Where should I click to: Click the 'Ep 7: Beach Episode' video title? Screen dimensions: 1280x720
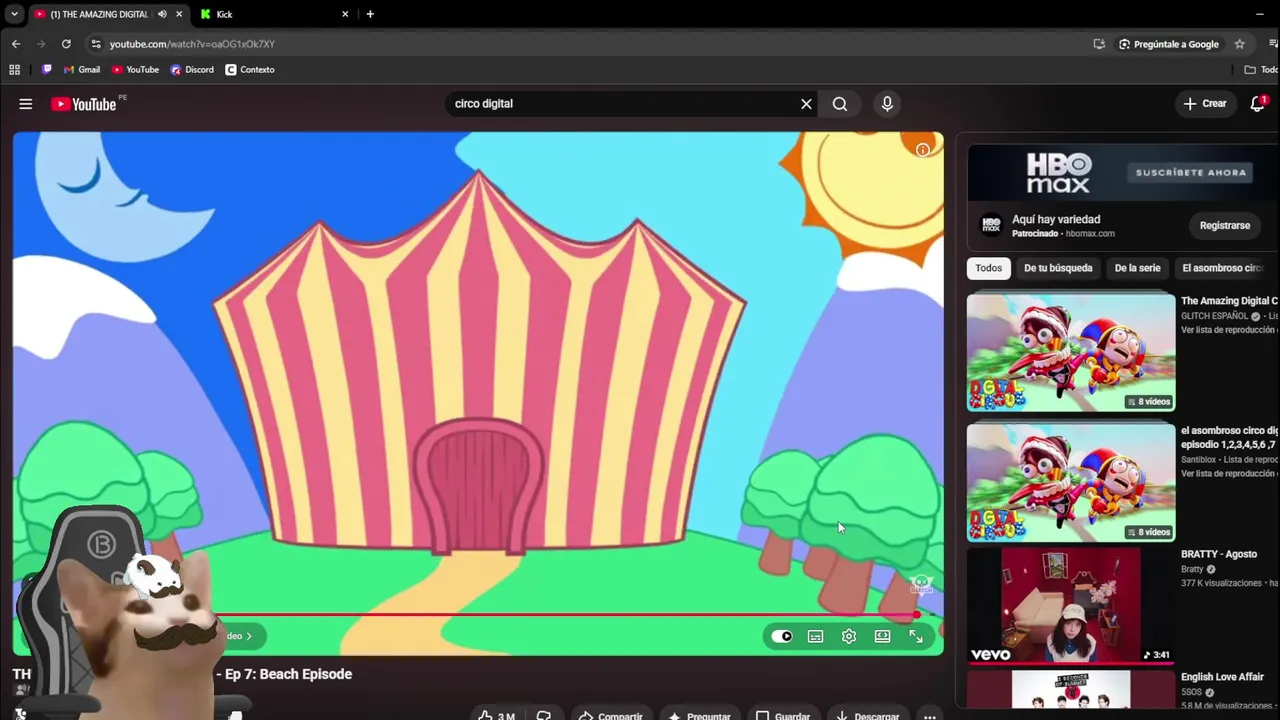click(288, 674)
